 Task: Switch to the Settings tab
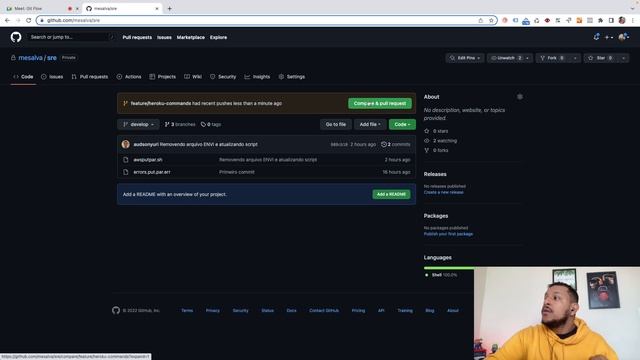(x=292, y=77)
